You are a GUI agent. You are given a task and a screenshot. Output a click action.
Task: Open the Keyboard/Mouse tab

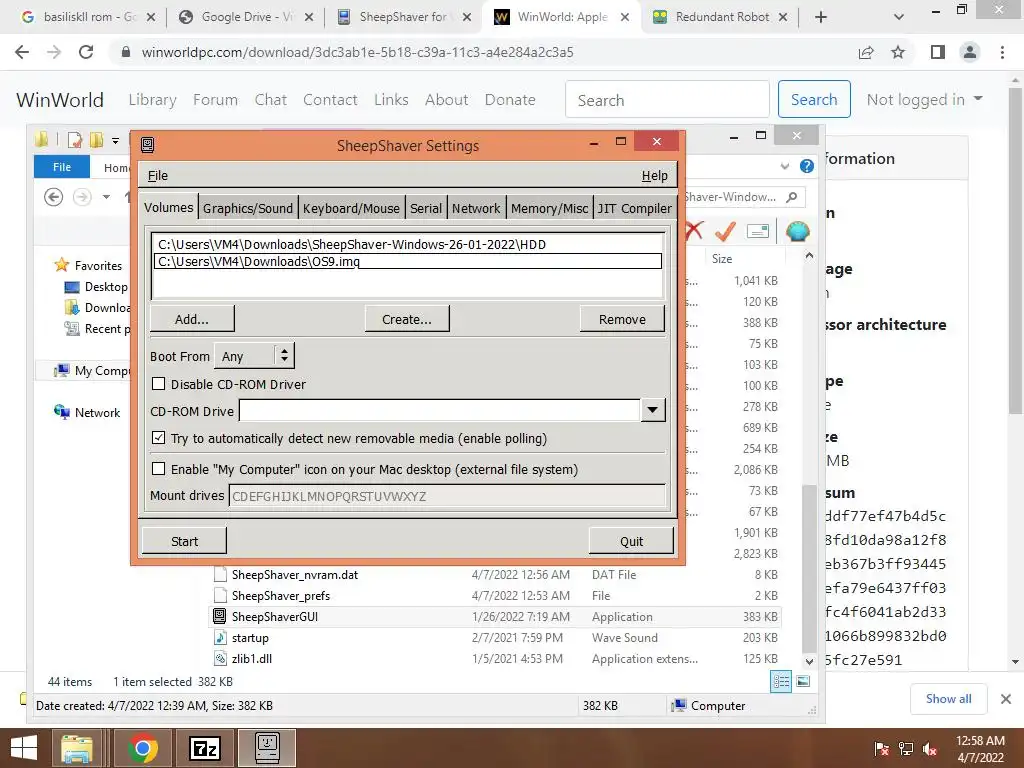pos(351,208)
